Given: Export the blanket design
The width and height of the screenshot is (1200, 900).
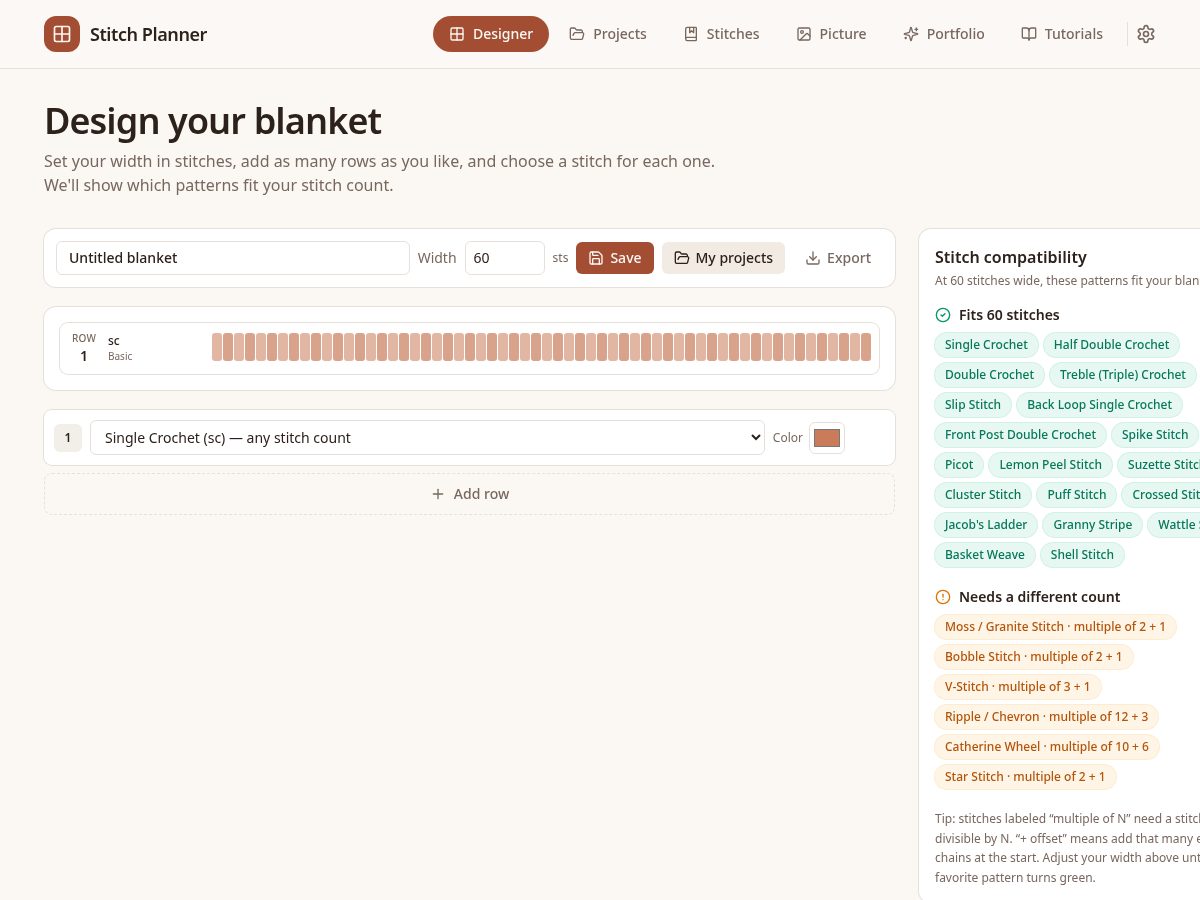Looking at the screenshot, I should coord(838,258).
